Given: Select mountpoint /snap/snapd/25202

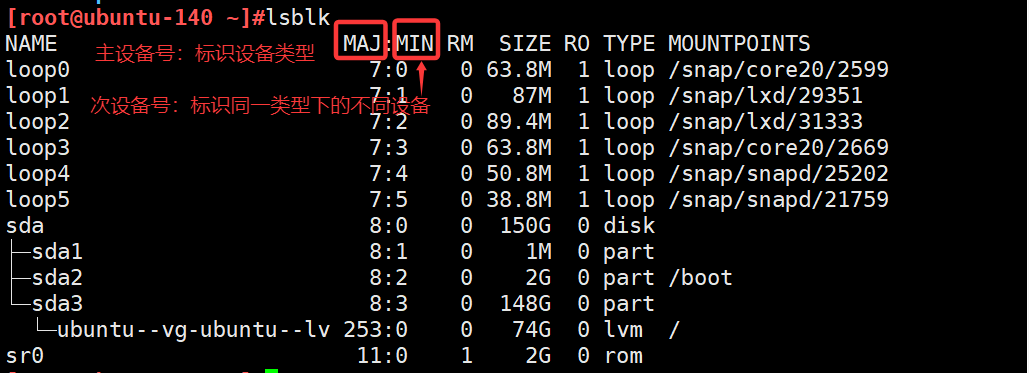Looking at the screenshot, I should 778,173.
